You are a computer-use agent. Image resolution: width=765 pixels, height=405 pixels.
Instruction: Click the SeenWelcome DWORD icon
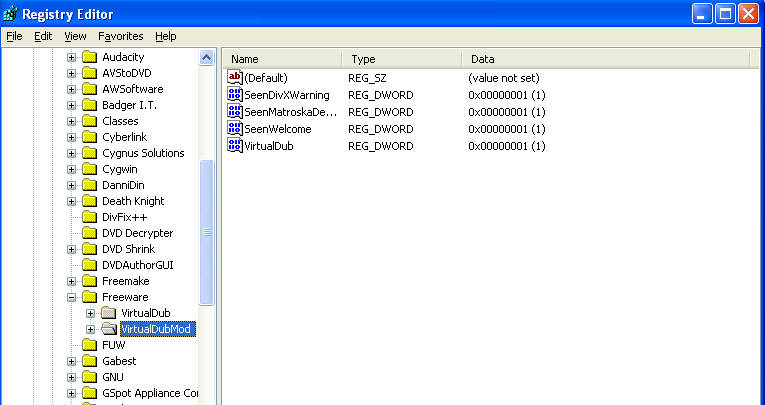click(235, 129)
